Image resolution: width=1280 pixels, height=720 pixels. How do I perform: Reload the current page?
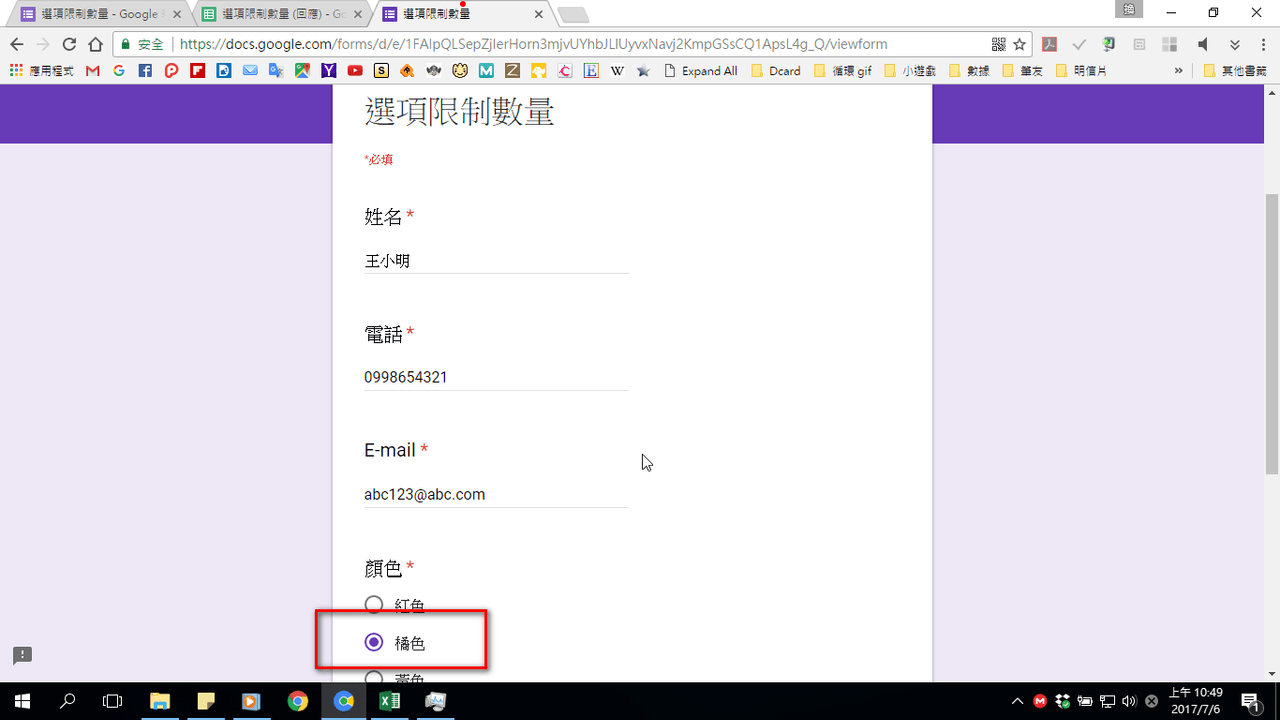(x=69, y=44)
